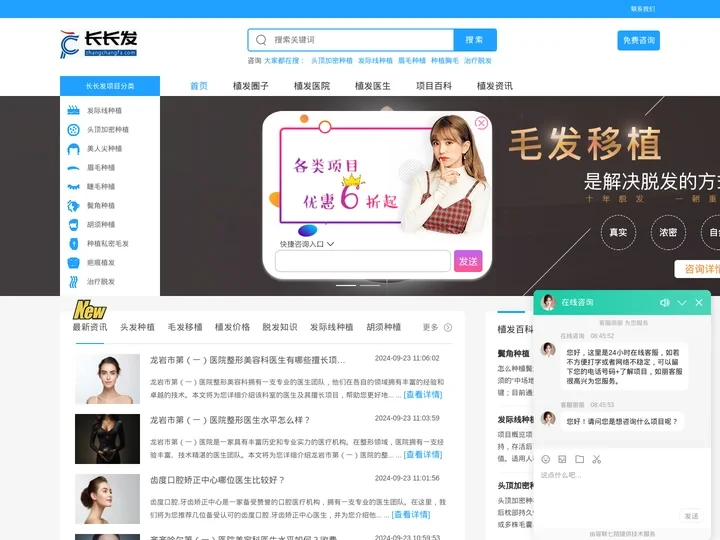
Task: Click the 种植私密毛发 sidebar icon
Action: point(73,244)
